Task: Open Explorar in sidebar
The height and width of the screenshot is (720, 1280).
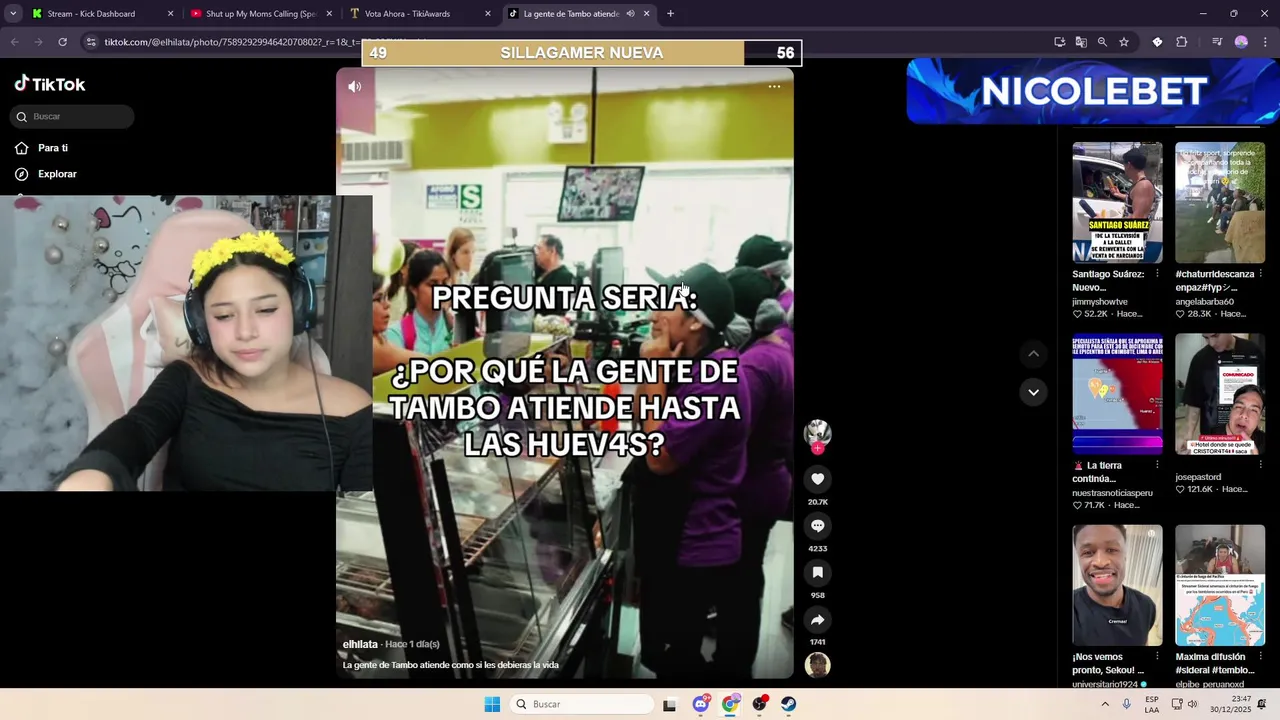Action: point(47,174)
